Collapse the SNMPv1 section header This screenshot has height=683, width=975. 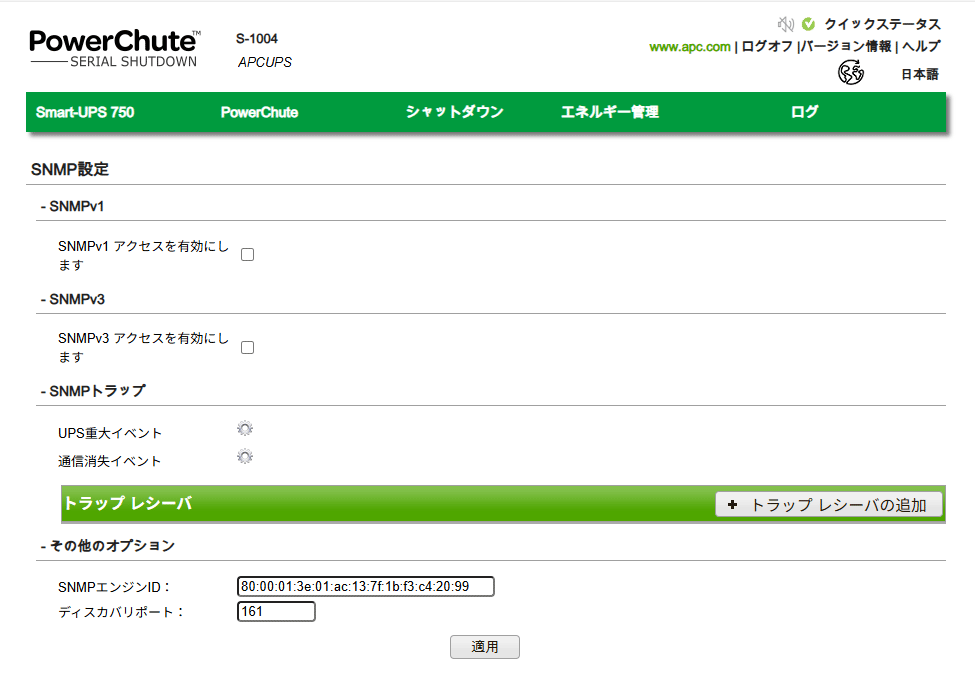coord(72,207)
